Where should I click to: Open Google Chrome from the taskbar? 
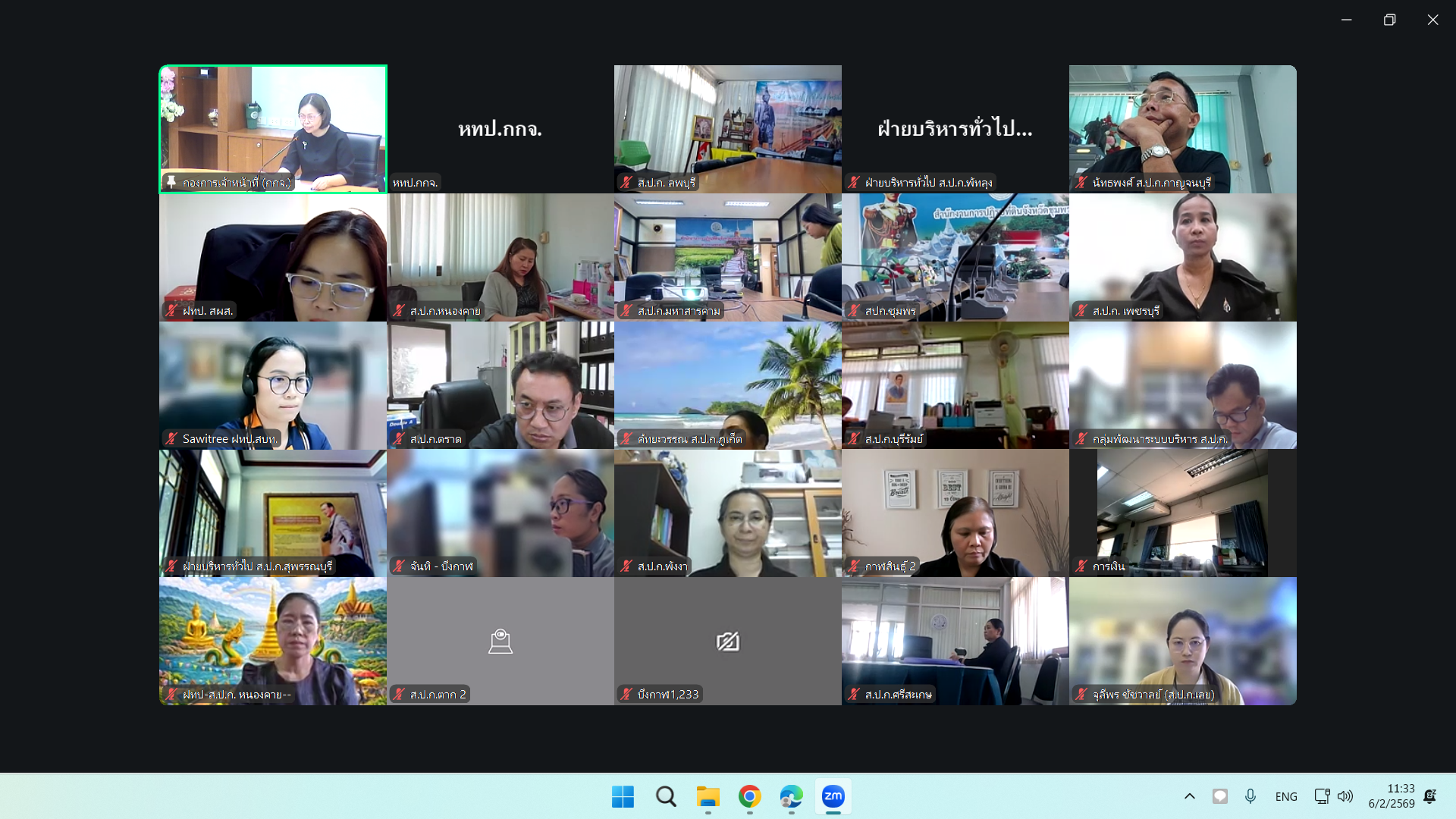(x=749, y=796)
